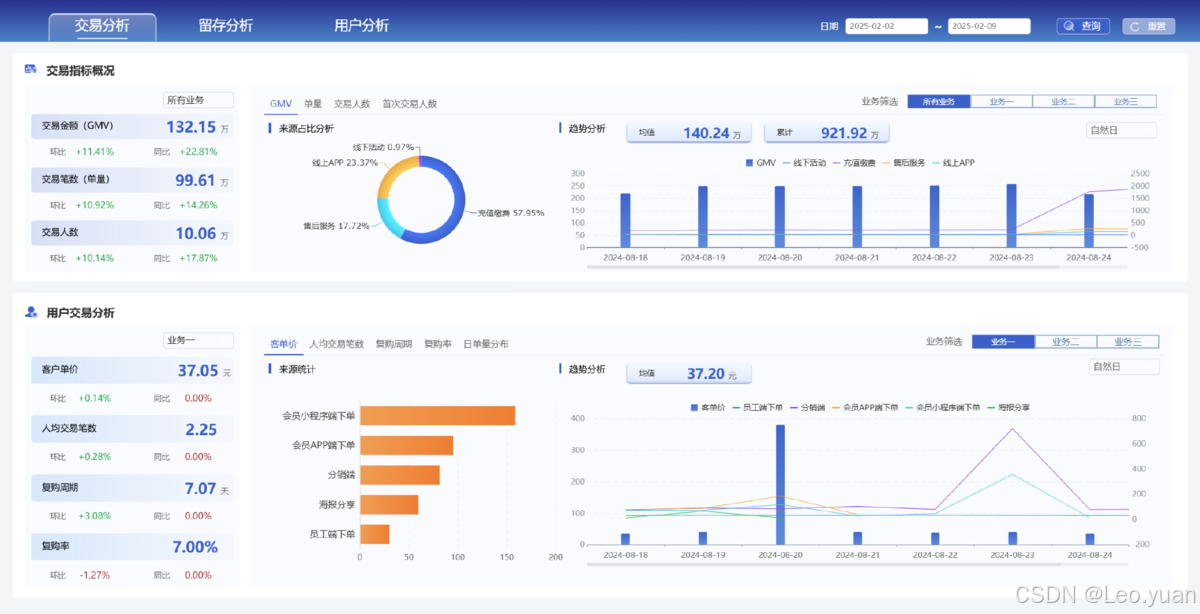This screenshot has height=614, width=1200.
Task: Click the 分销端 orange bar
Action: [x=400, y=475]
